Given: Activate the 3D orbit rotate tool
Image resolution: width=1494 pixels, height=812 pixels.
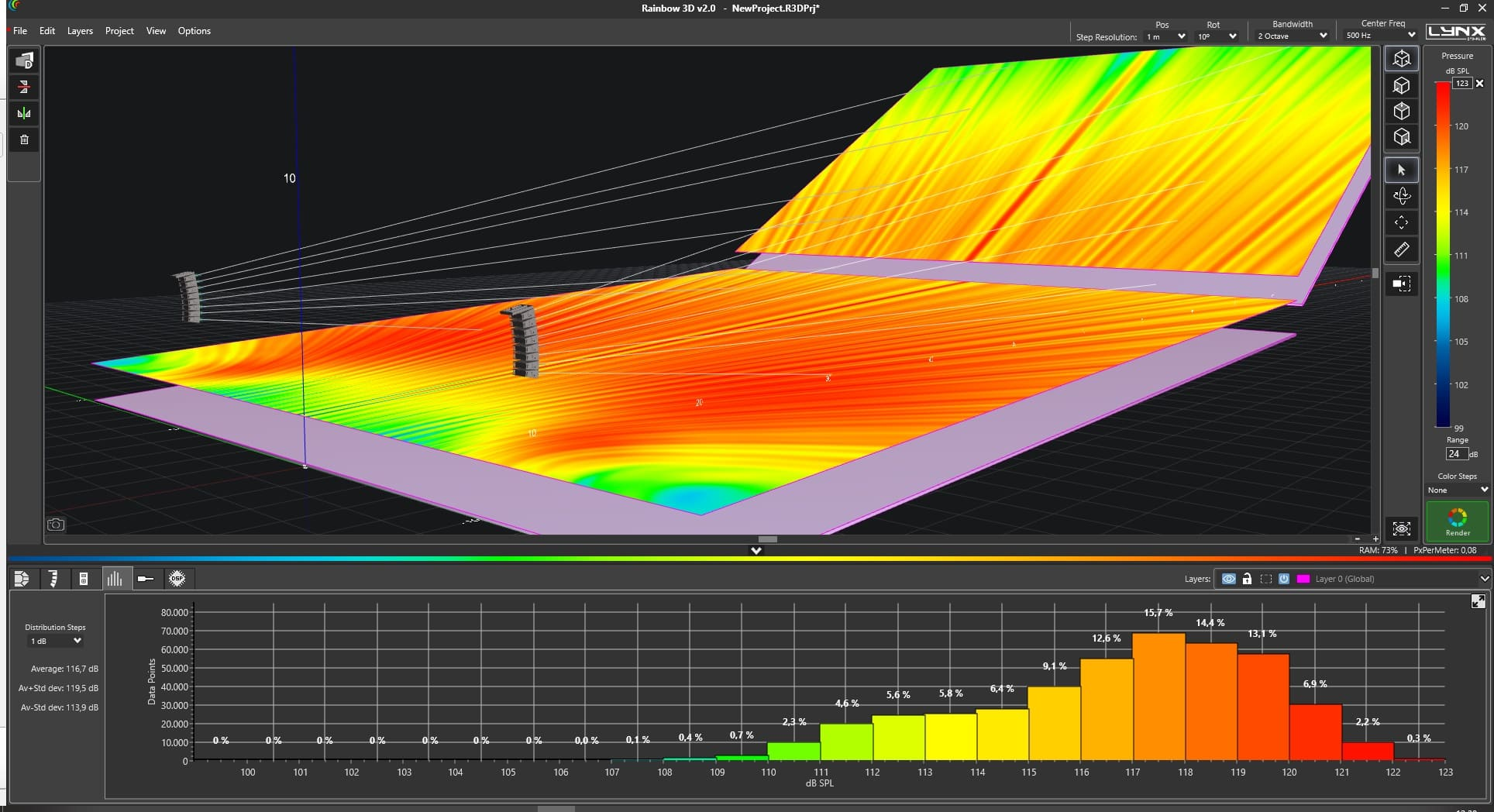Looking at the screenshot, I should point(1401,197).
